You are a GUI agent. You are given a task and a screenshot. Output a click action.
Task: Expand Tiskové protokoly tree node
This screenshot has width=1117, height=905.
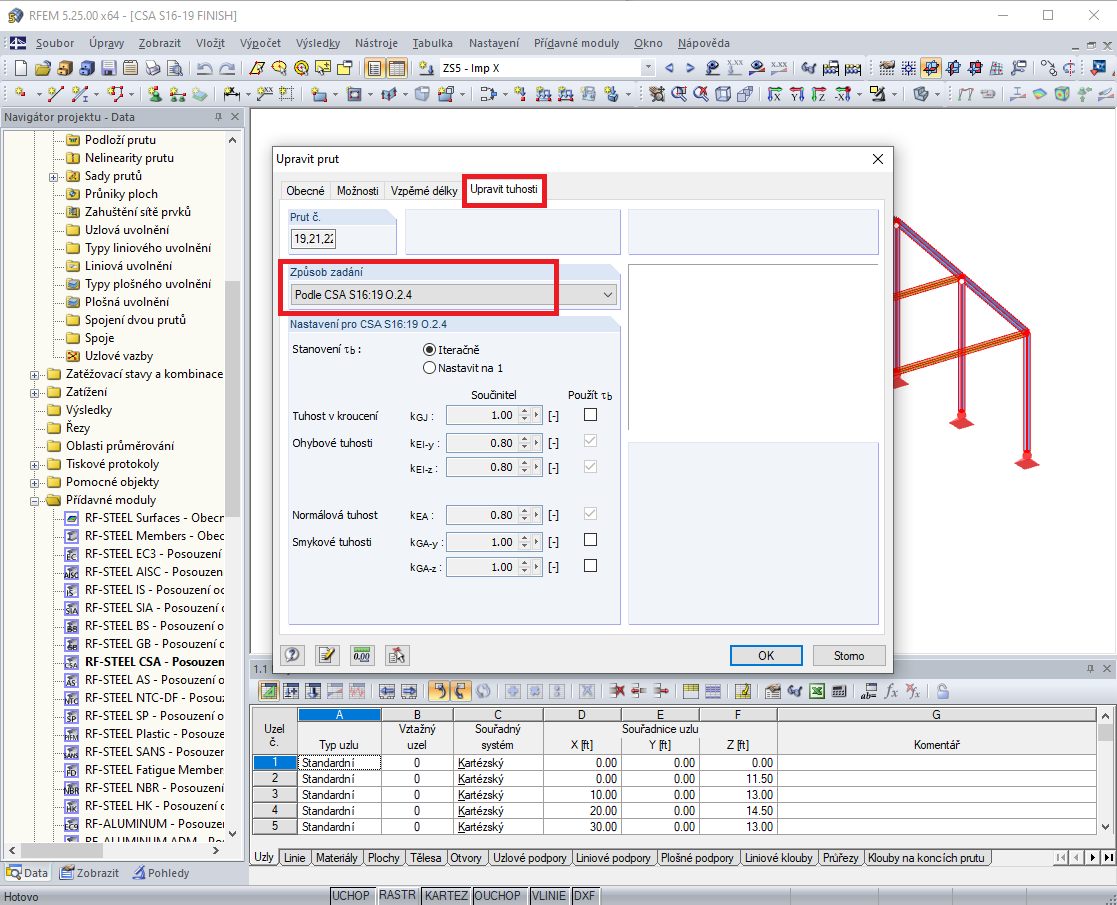[34, 465]
